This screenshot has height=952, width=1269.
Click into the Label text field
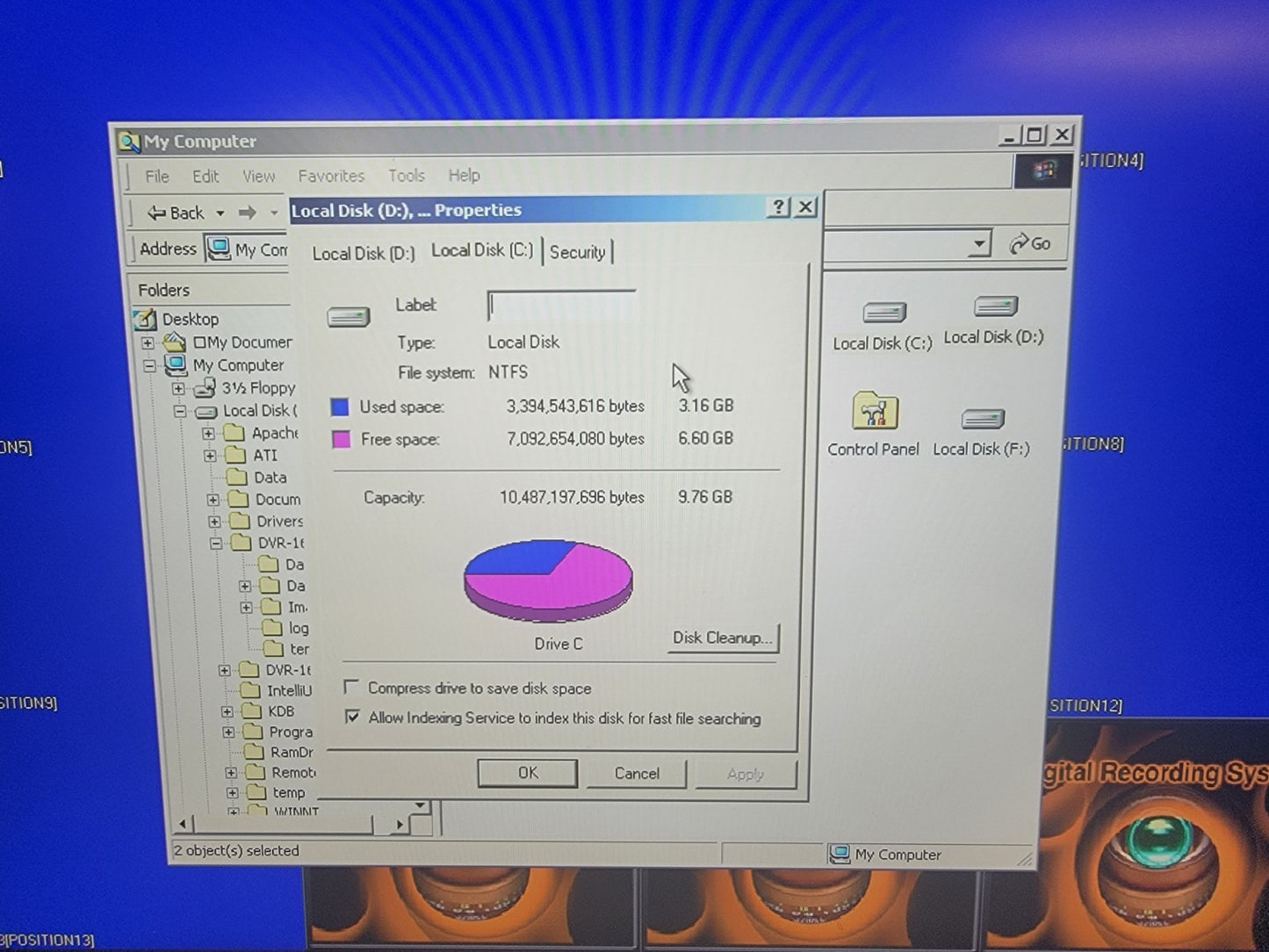pos(561,307)
